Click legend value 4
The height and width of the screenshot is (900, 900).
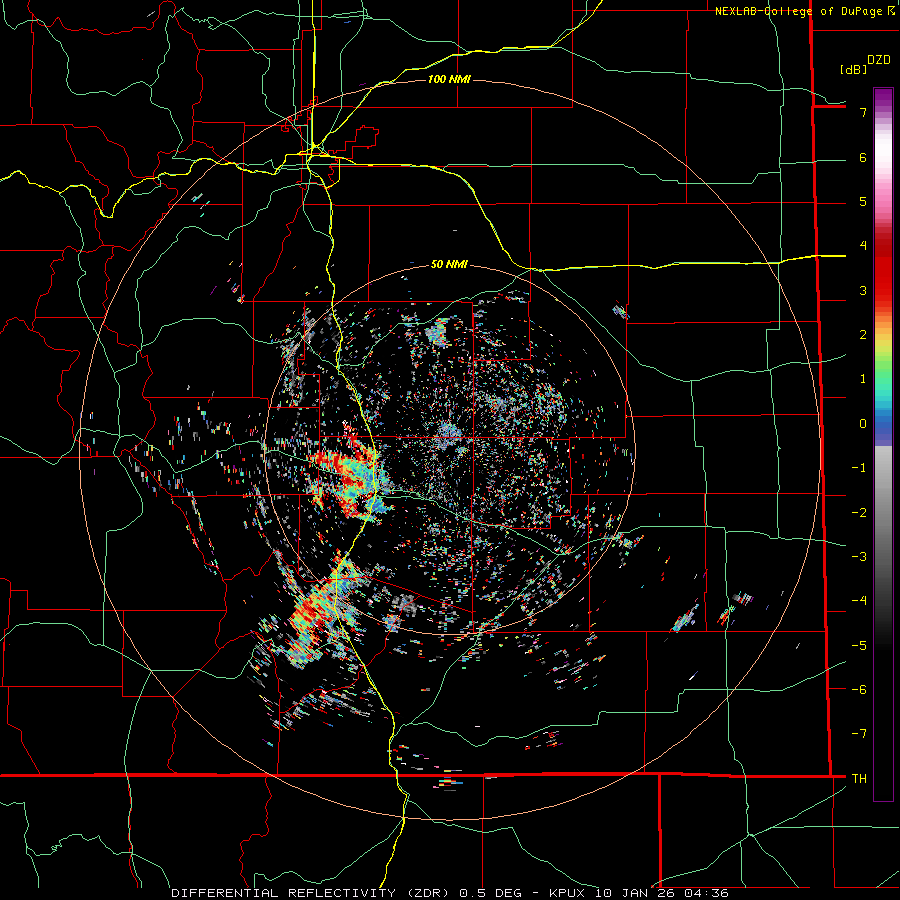[863, 246]
